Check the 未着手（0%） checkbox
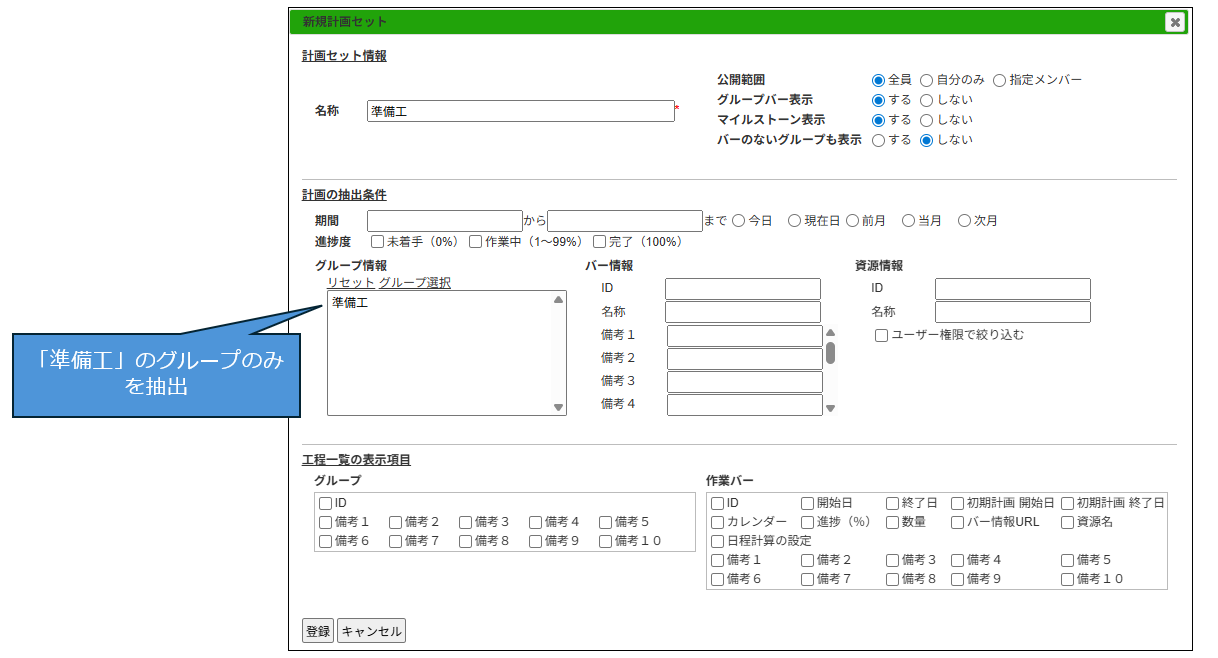Screen dimensions: 1218x658 (378, 242)
